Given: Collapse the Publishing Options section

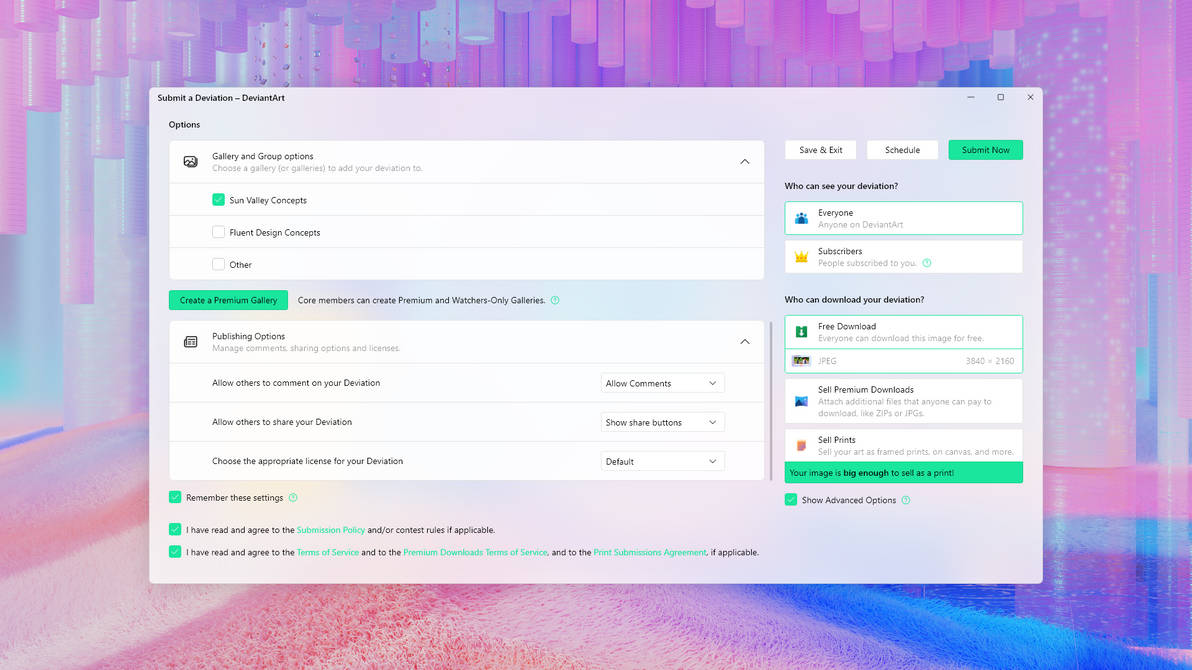Looking at the screenshot, I should (x=745, y=342).
